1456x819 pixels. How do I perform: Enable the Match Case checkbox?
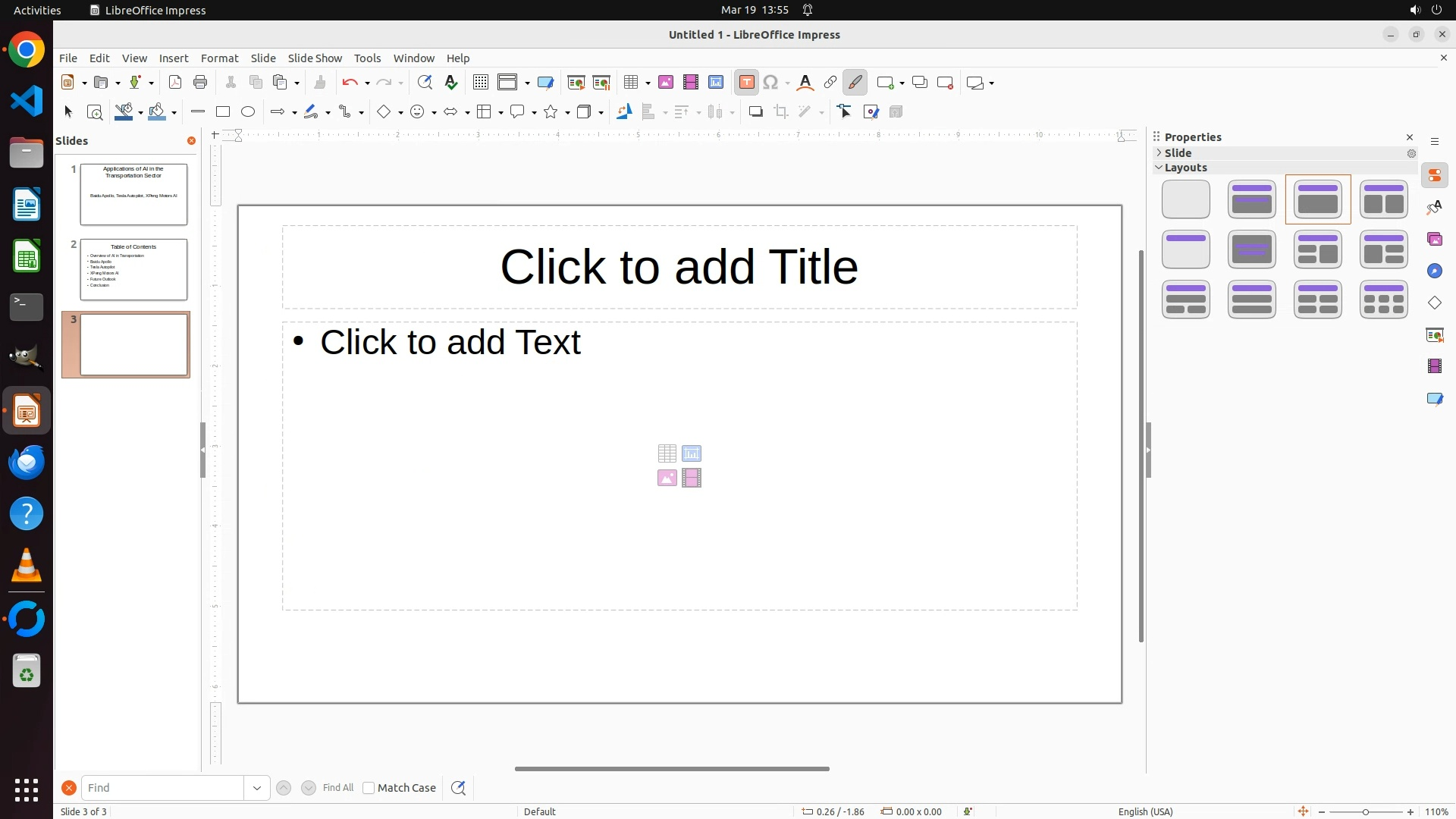point(369,788)
